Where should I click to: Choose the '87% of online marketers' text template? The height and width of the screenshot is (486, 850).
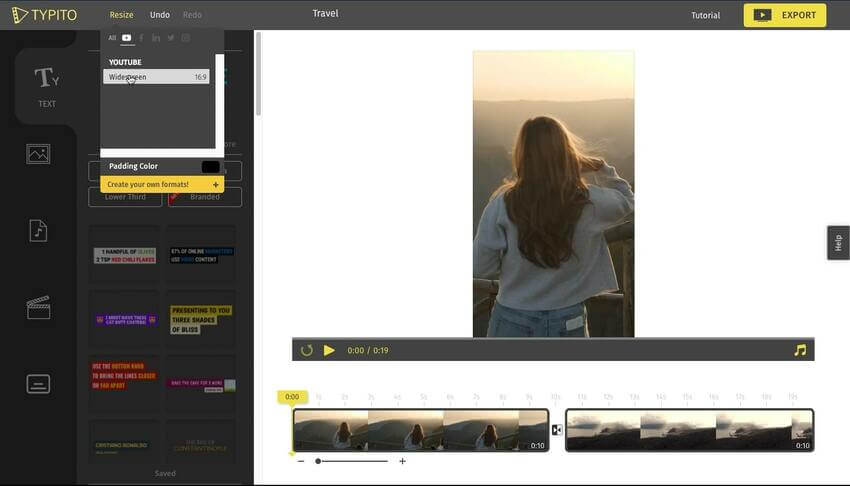201,255
